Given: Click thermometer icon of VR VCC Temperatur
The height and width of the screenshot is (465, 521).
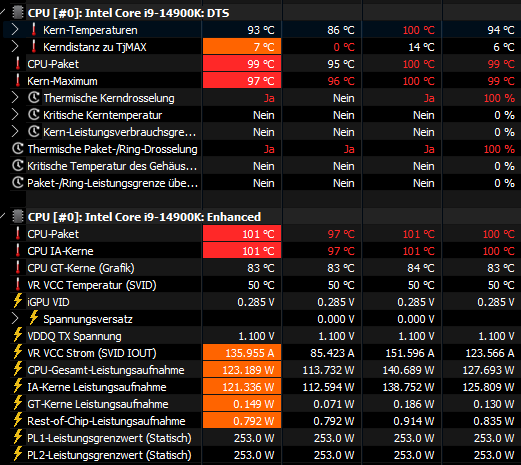Looking at the screenshot, I should (x=18, y=284).
